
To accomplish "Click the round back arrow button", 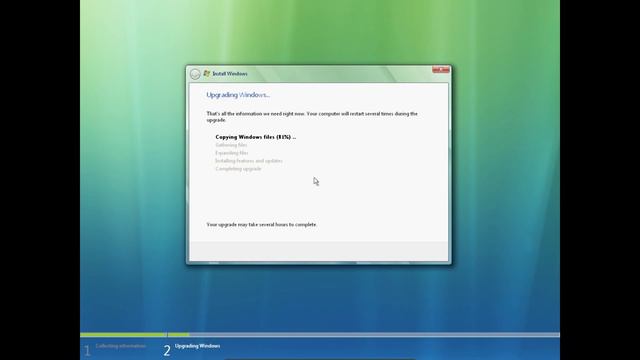I will pyautogui.click(x=195, y=74).
